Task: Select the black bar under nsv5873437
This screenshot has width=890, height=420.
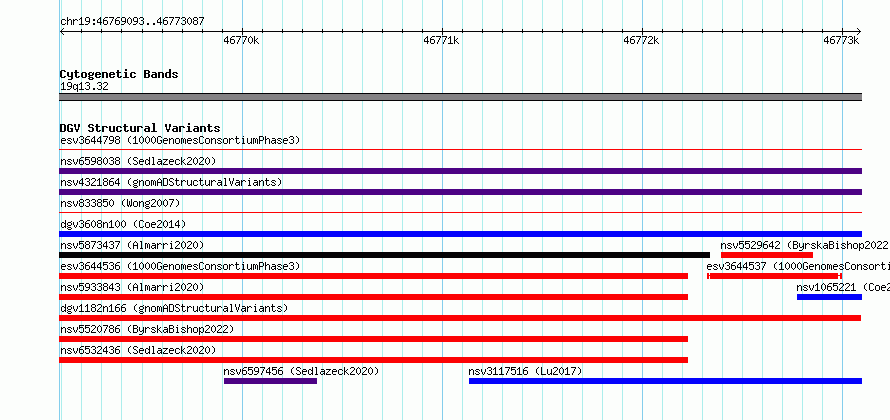Action: click(x=385, y=255)
